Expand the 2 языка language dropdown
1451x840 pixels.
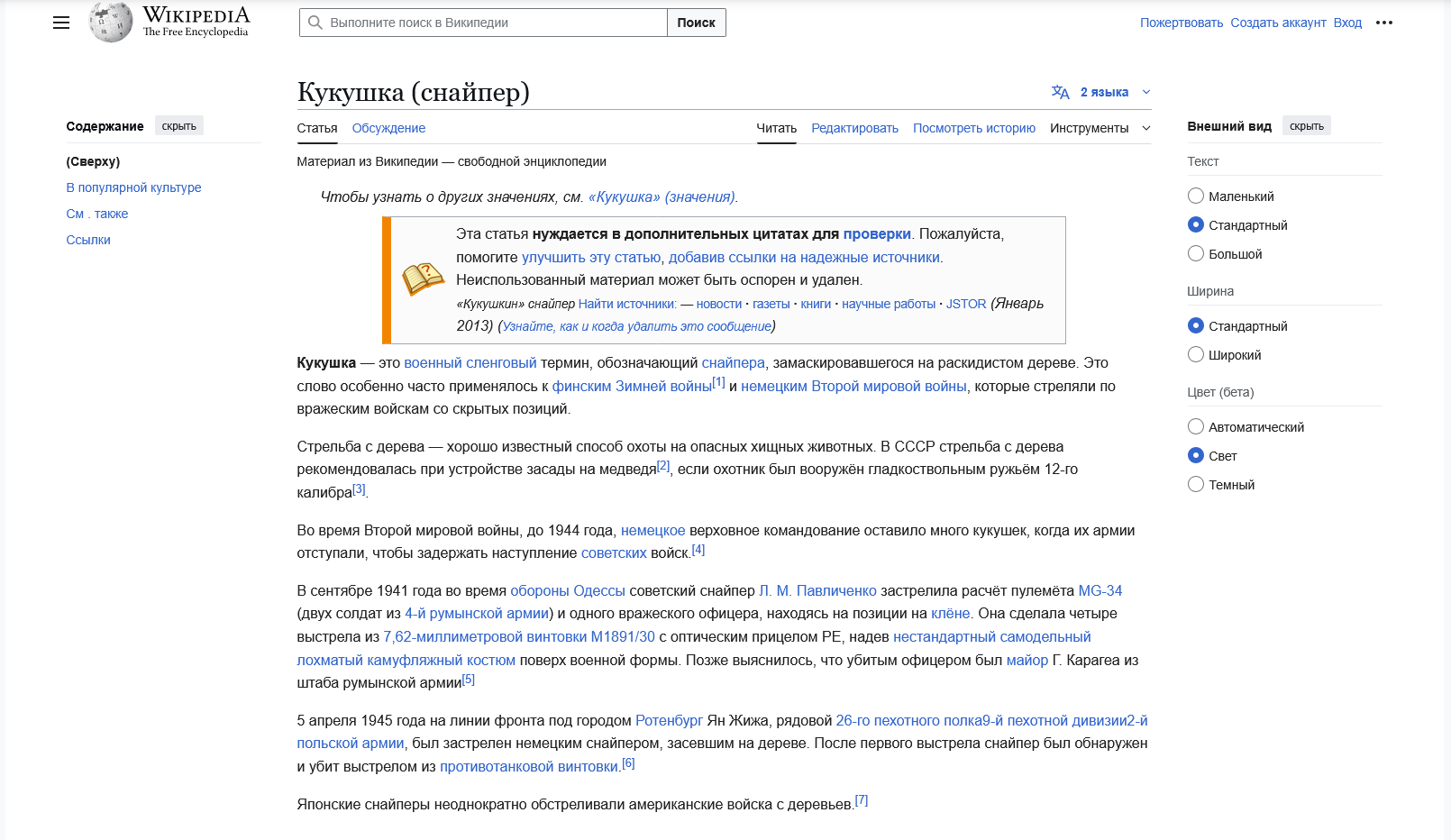pos(1115,92)
